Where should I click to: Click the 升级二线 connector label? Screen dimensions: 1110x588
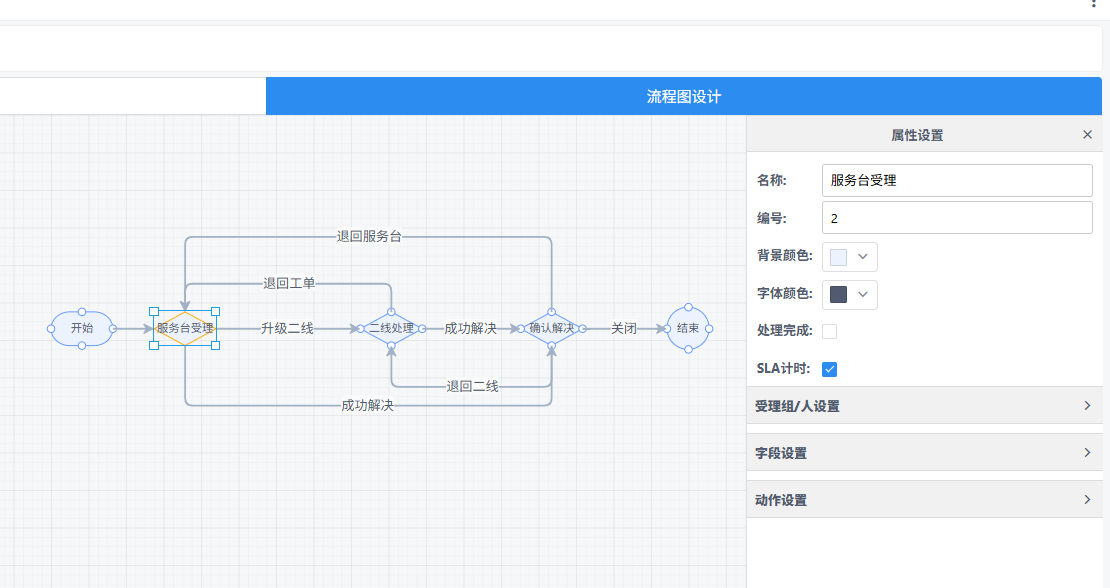(287, 328)
